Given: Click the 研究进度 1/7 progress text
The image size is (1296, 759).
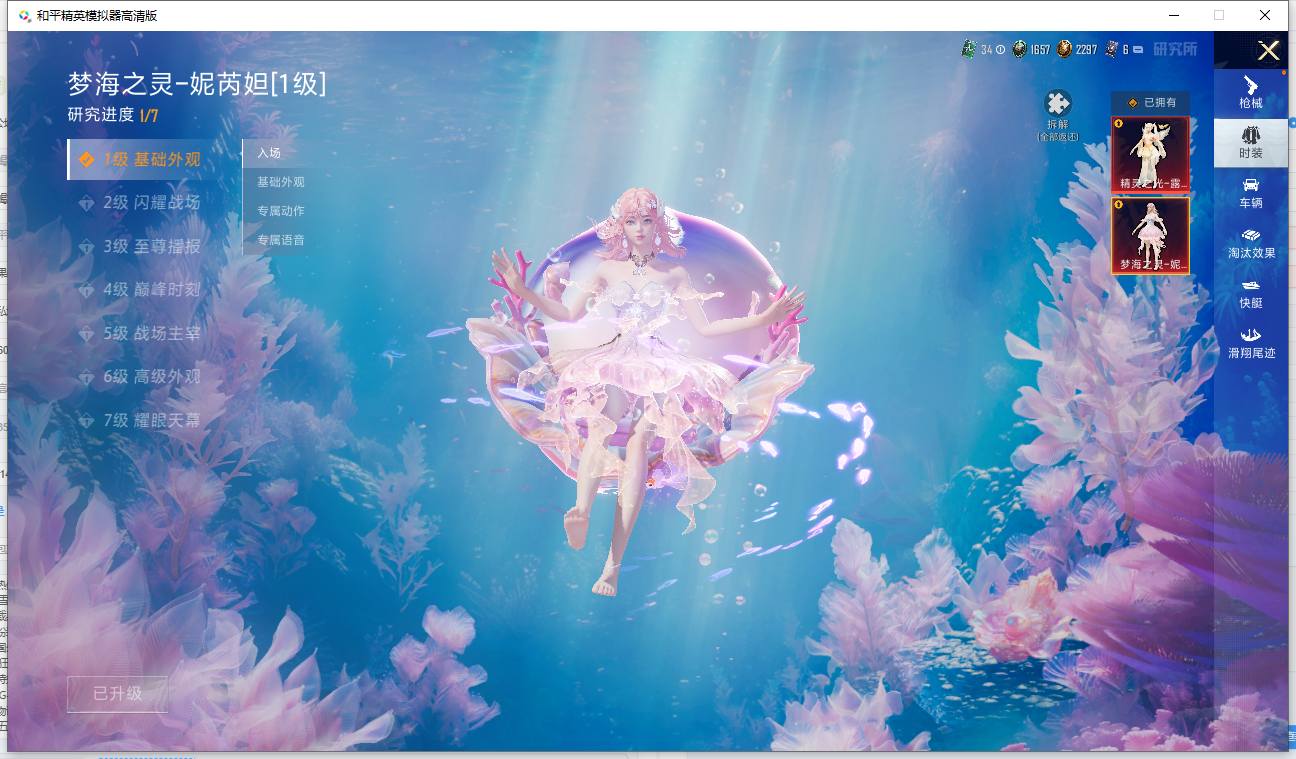Looking at the screenshot, I should [x=113, y=115].
